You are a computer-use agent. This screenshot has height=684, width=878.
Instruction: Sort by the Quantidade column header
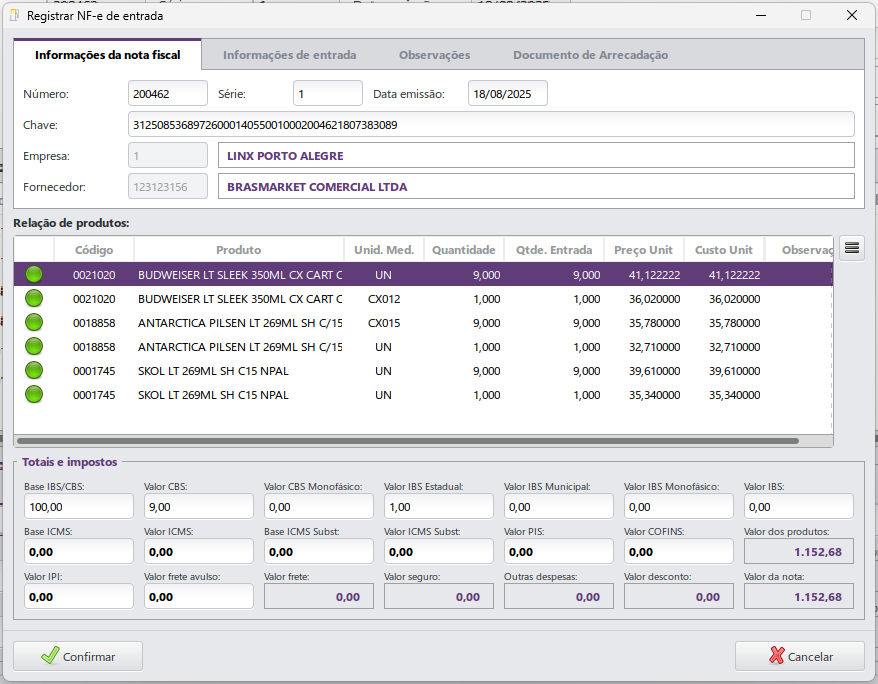pyautogui.click(x=463, y=250)
